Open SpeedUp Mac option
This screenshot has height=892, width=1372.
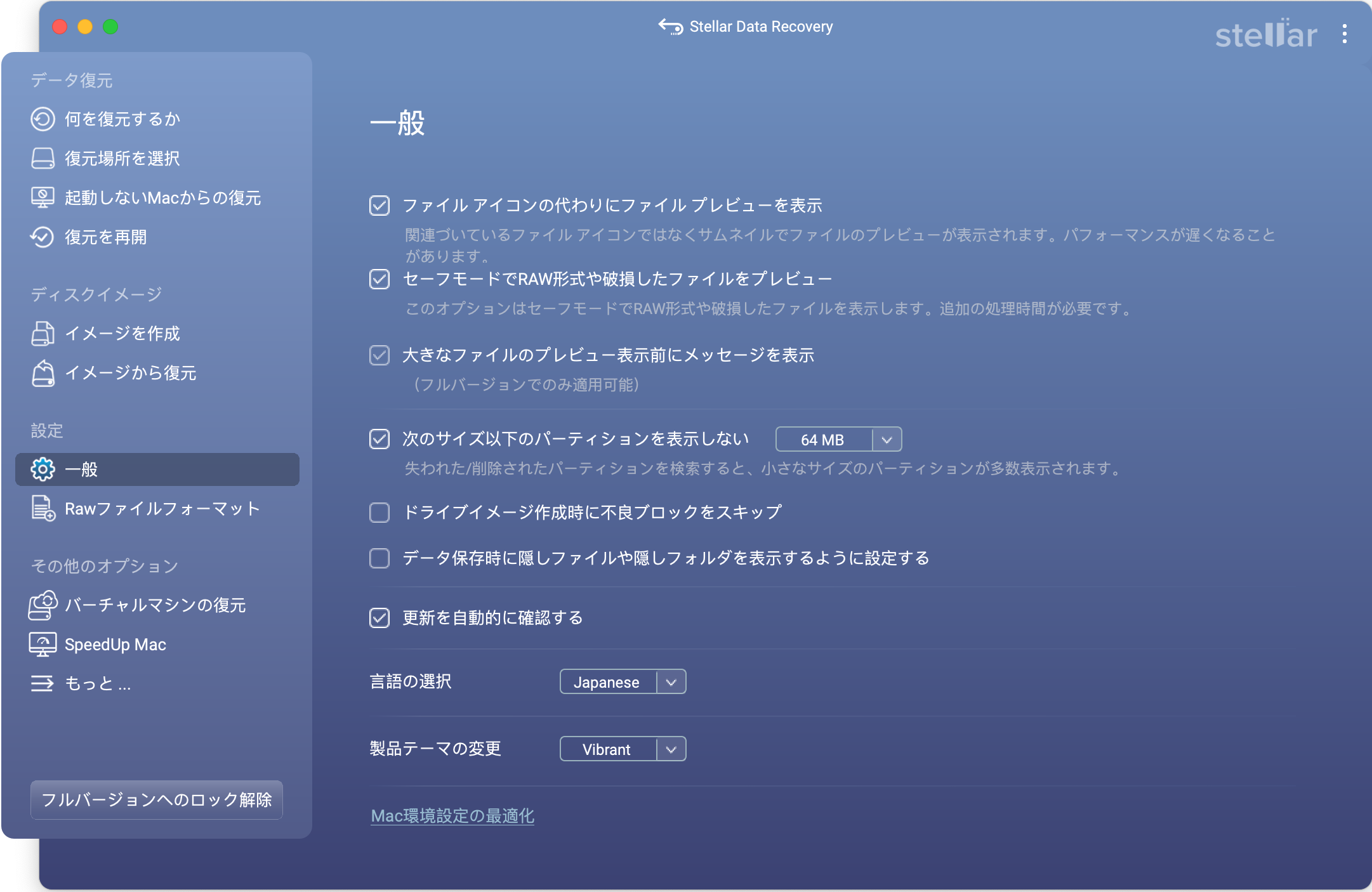157,645
